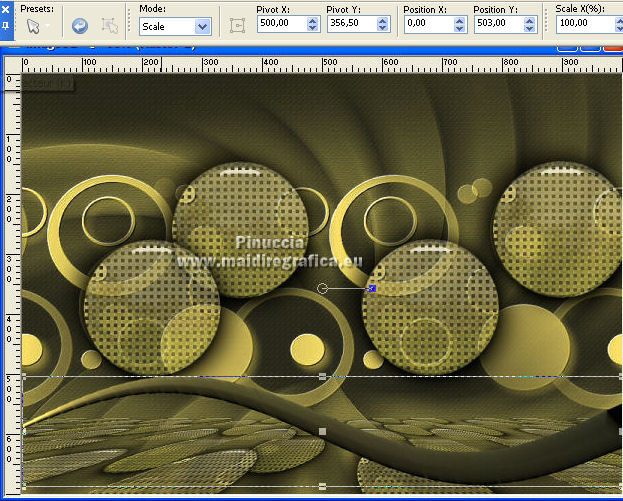The width and height of the screenshot is (623, 501).
Task: Click the blue reset arrow icon
Action: click(79, 26)
